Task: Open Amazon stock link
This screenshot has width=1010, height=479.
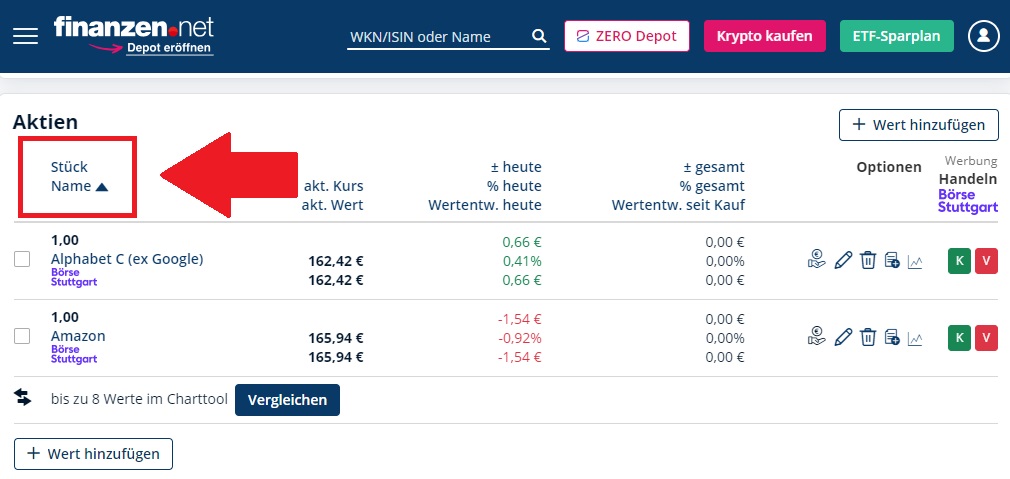Action: click(x=78, y=336)
